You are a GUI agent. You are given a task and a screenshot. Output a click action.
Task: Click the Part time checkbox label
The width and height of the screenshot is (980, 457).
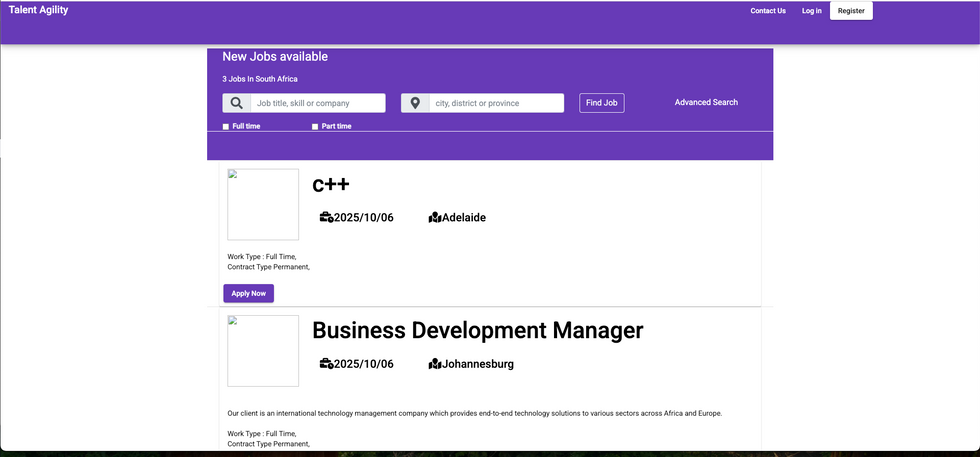(x=336, y=126)
